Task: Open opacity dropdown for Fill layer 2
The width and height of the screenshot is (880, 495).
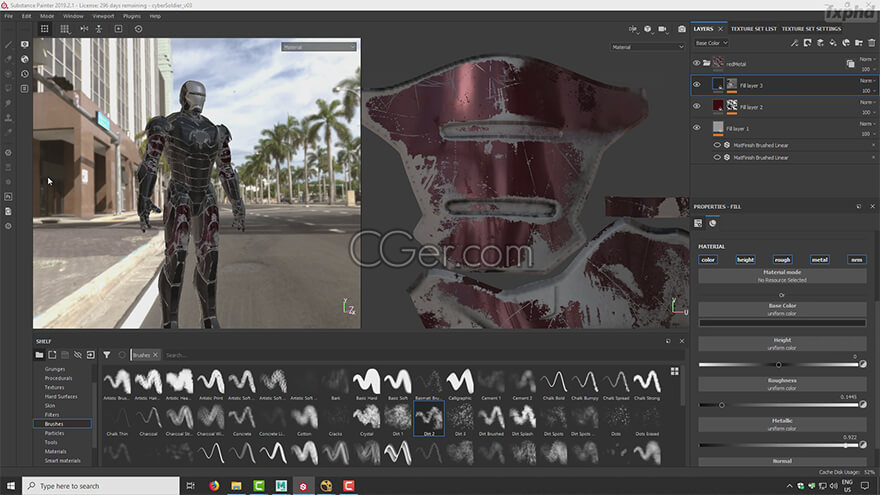Action: [x=868, y=112]
